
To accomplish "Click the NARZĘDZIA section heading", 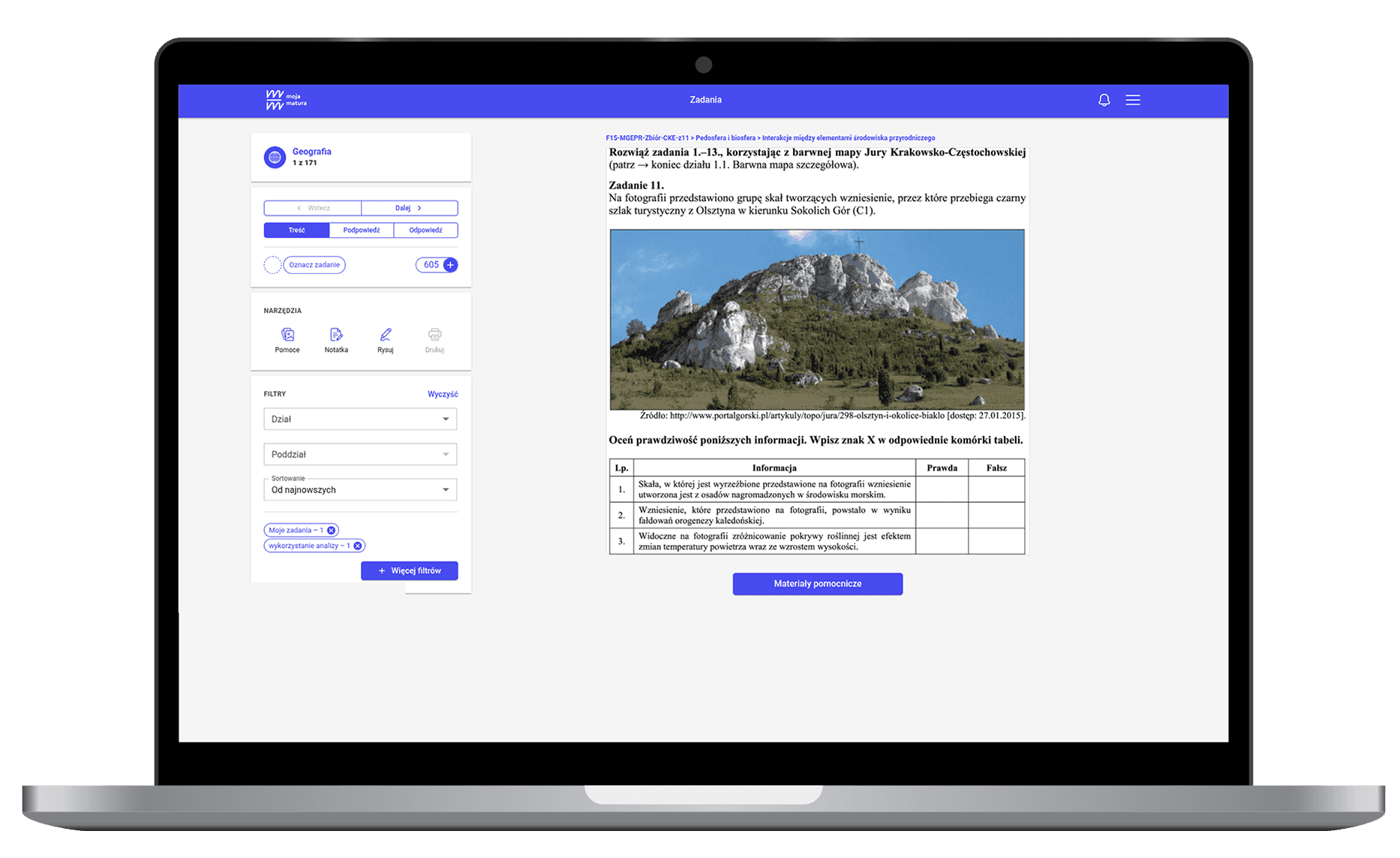I will point(283,311).
